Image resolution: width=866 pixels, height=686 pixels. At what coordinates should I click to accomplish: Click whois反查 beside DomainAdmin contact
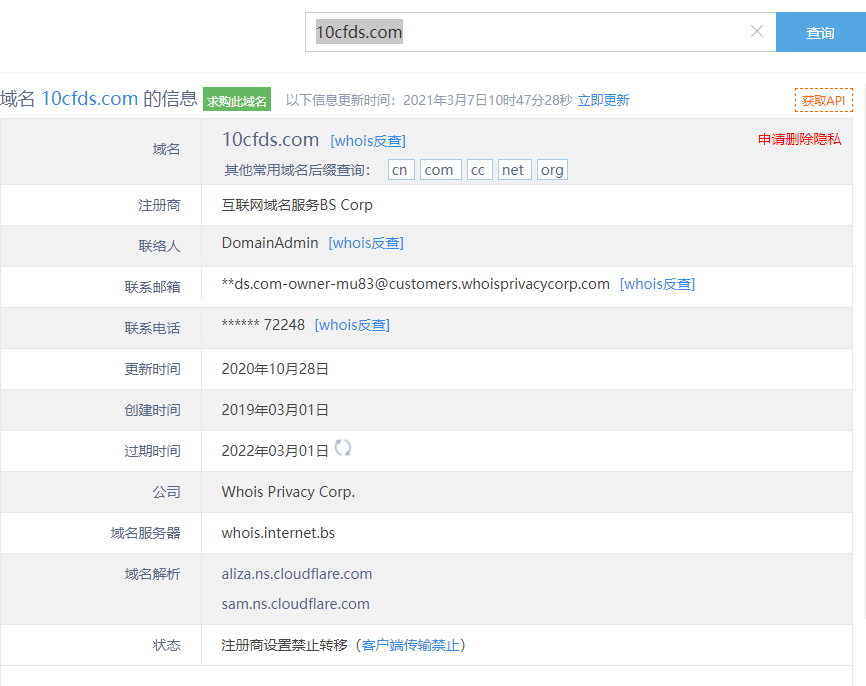366,243
